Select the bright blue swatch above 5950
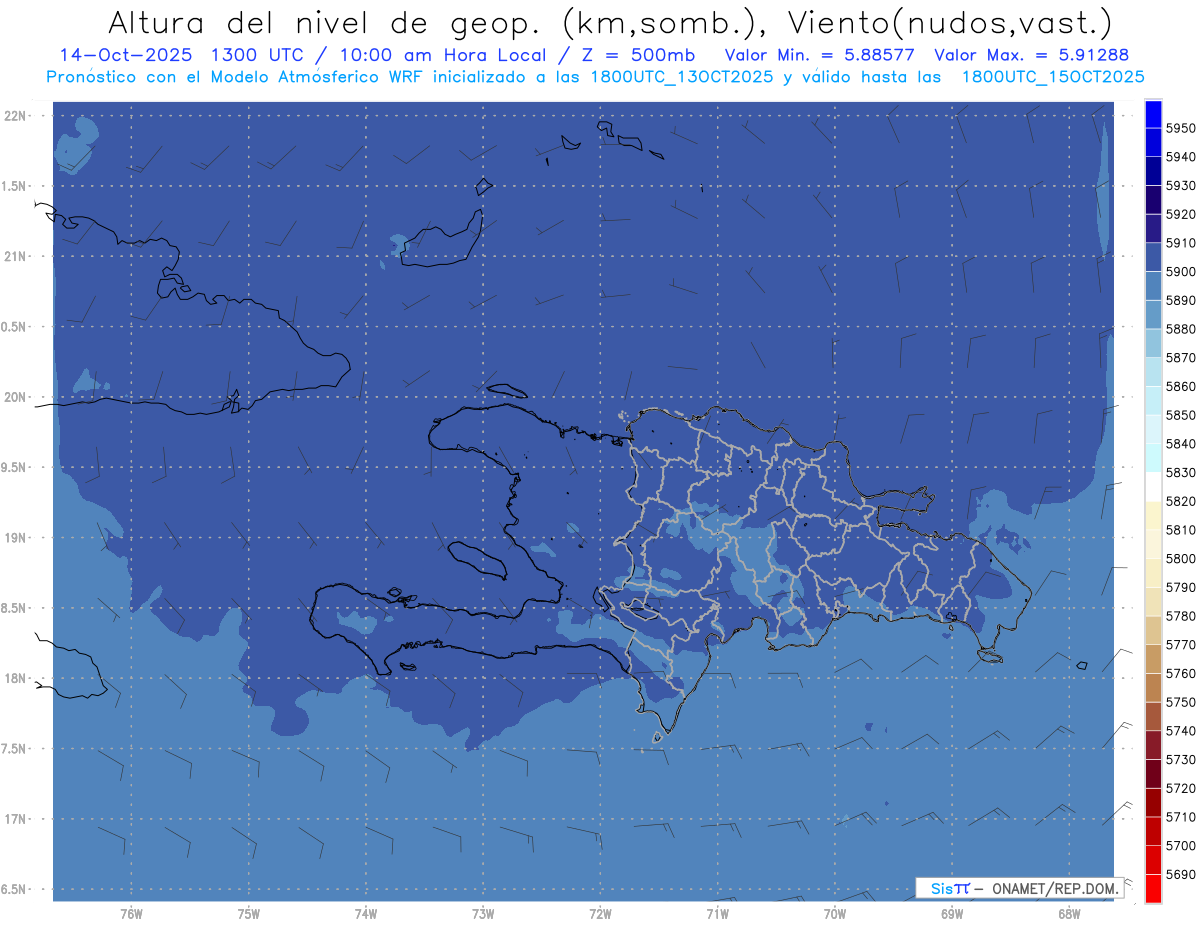Image resolution: width=1200 pixels, height=927 pixels. [x=1153, y=114]
